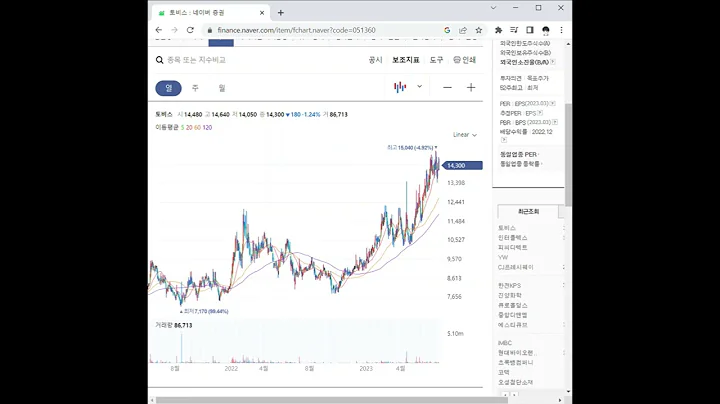Click the search magnifier icon in chart toolbar

[159, 60]
